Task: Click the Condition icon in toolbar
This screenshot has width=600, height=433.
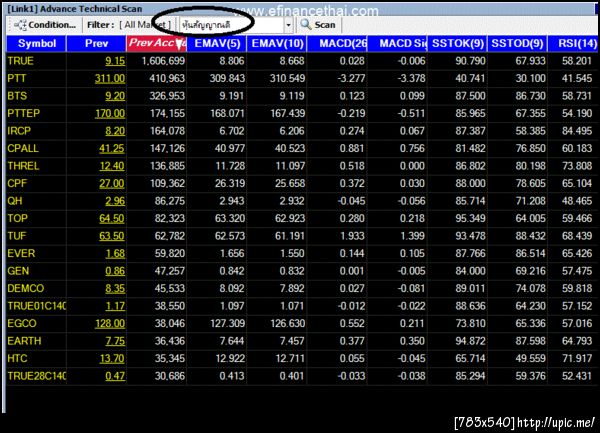Action: [20, 25]
